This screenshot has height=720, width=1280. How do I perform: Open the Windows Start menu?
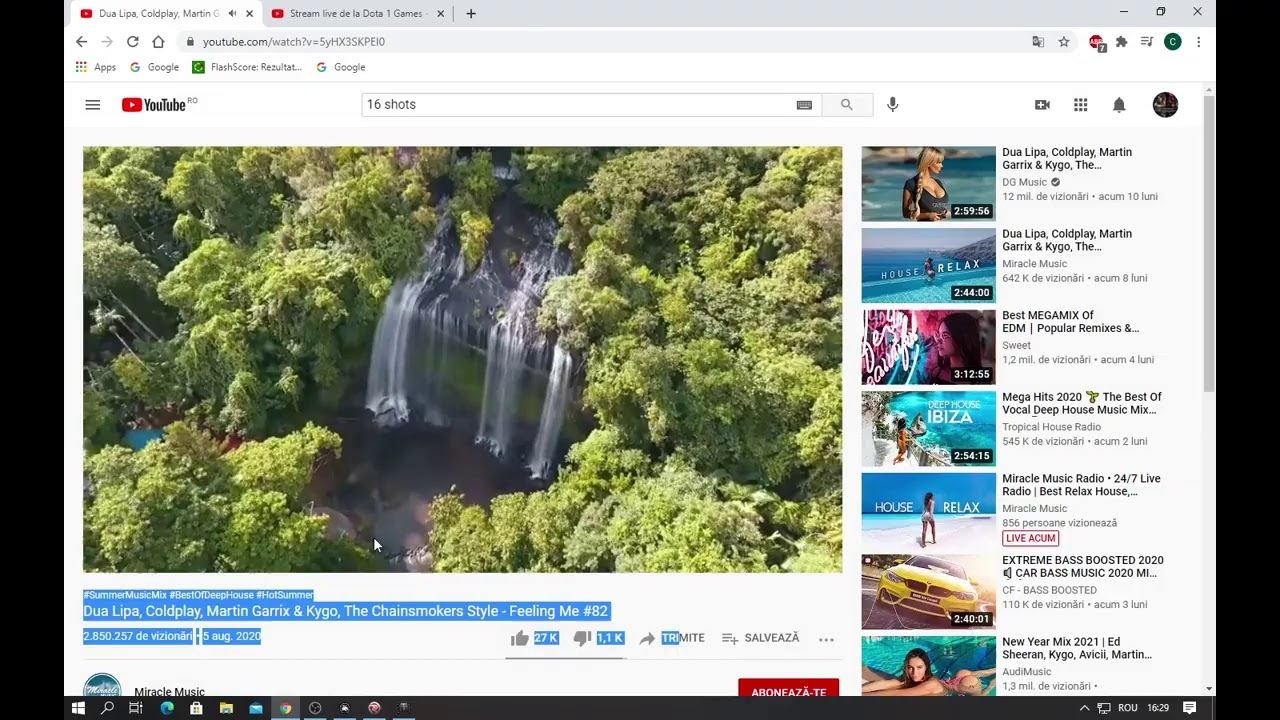pyautogui.click(x=78, y=708)
